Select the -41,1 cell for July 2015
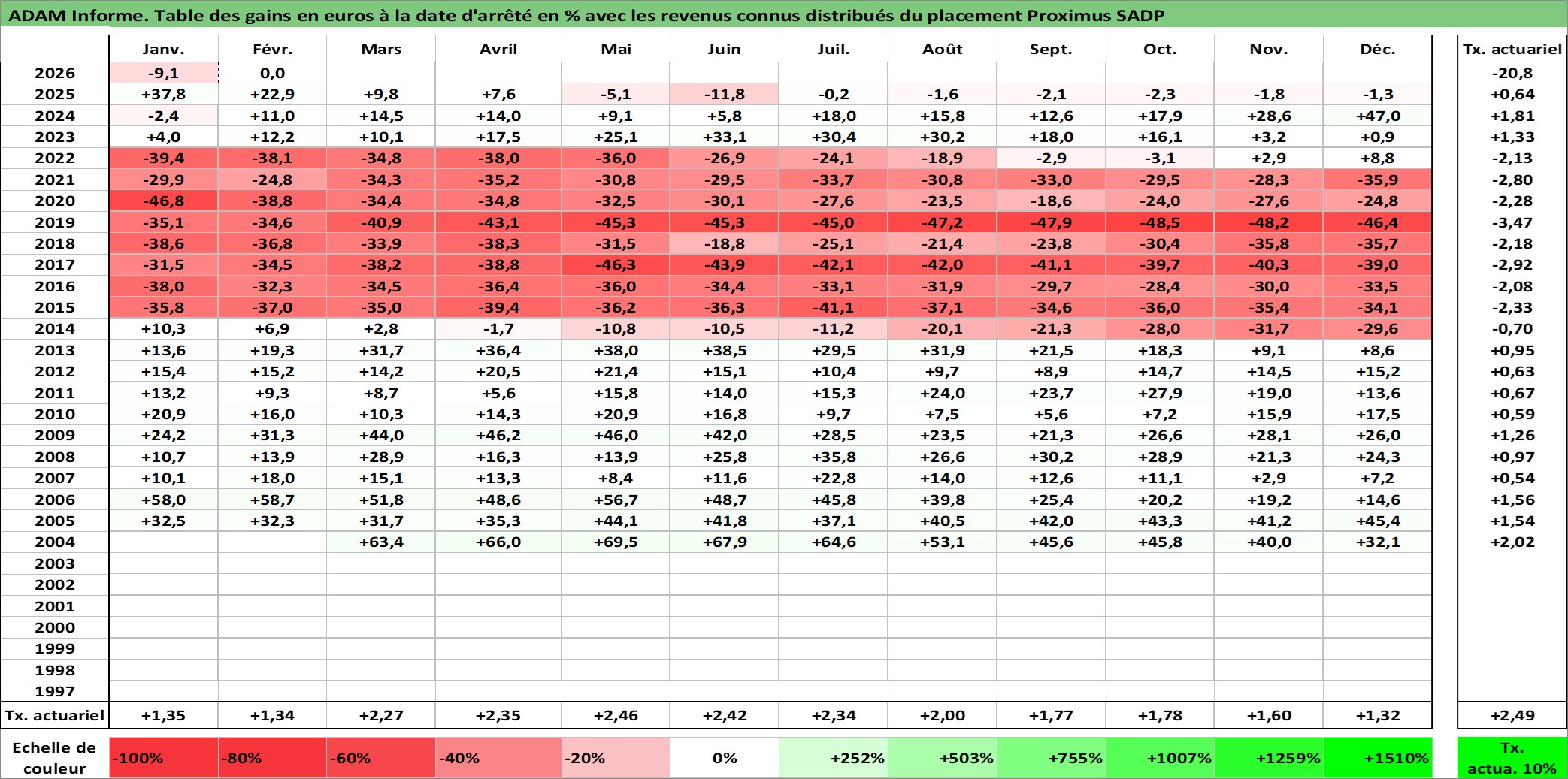 point(834,307)
